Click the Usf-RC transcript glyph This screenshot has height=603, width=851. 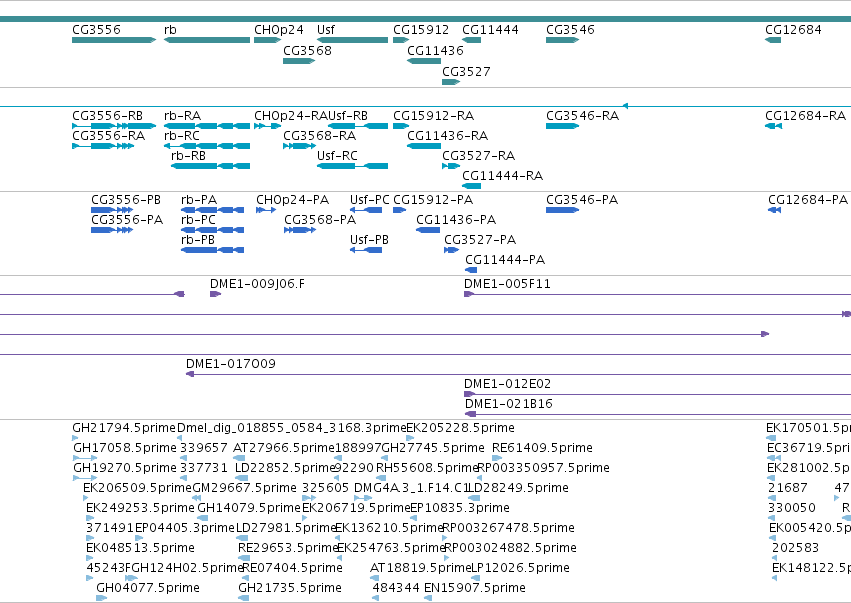tap(352, 166)
